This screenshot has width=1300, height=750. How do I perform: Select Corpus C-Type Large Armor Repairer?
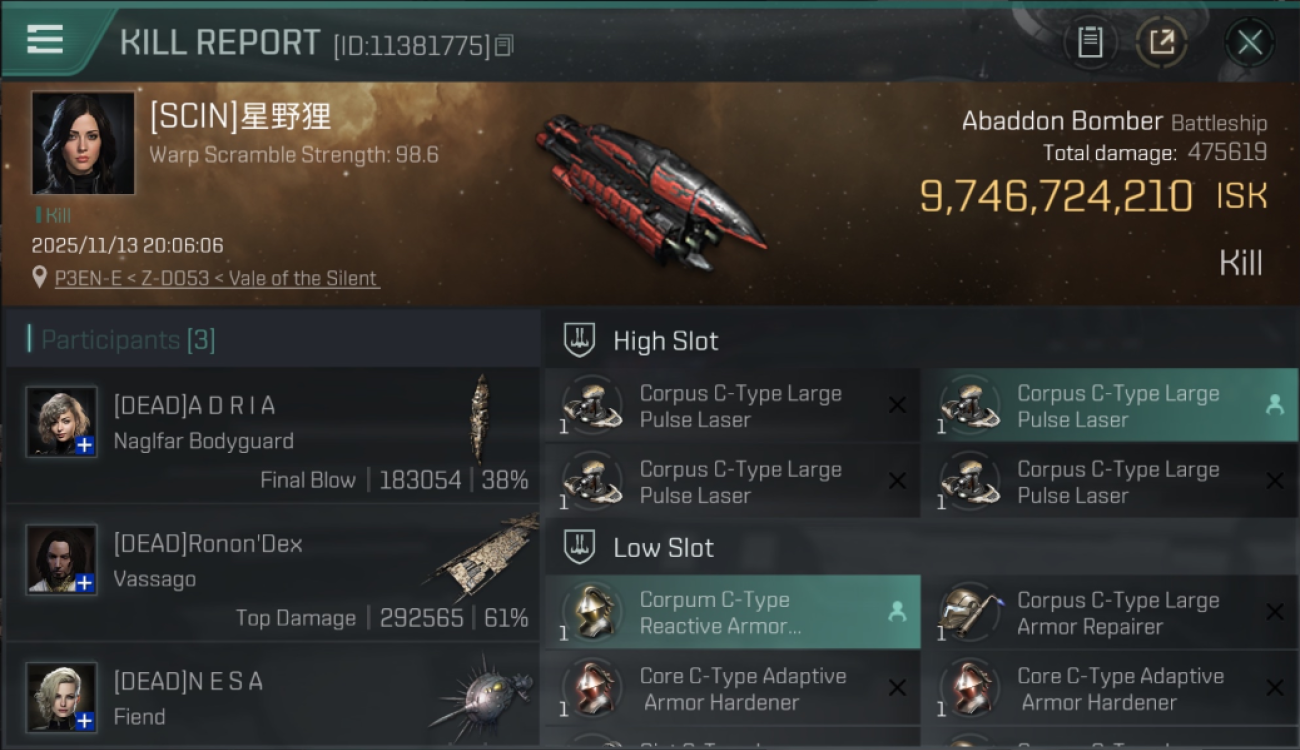[x=1109, y=612]
